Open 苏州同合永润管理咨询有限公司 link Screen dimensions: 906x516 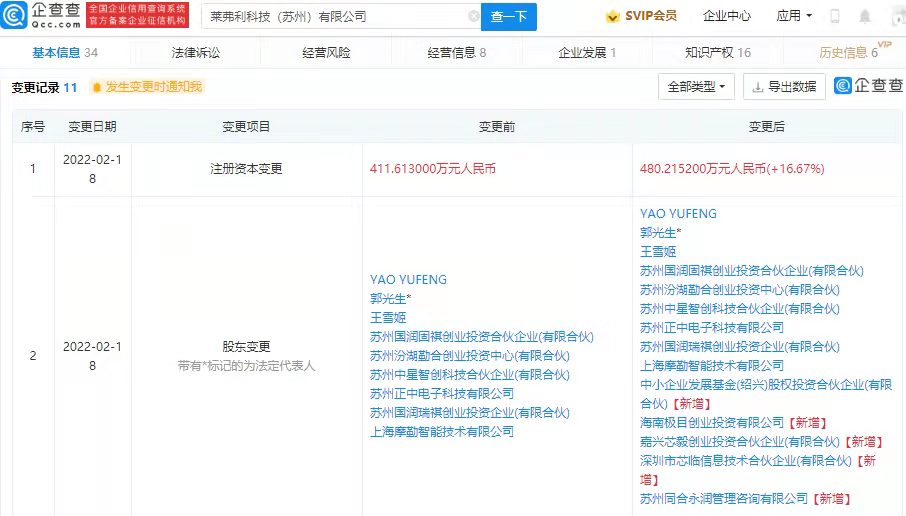[x=723, y=499]
